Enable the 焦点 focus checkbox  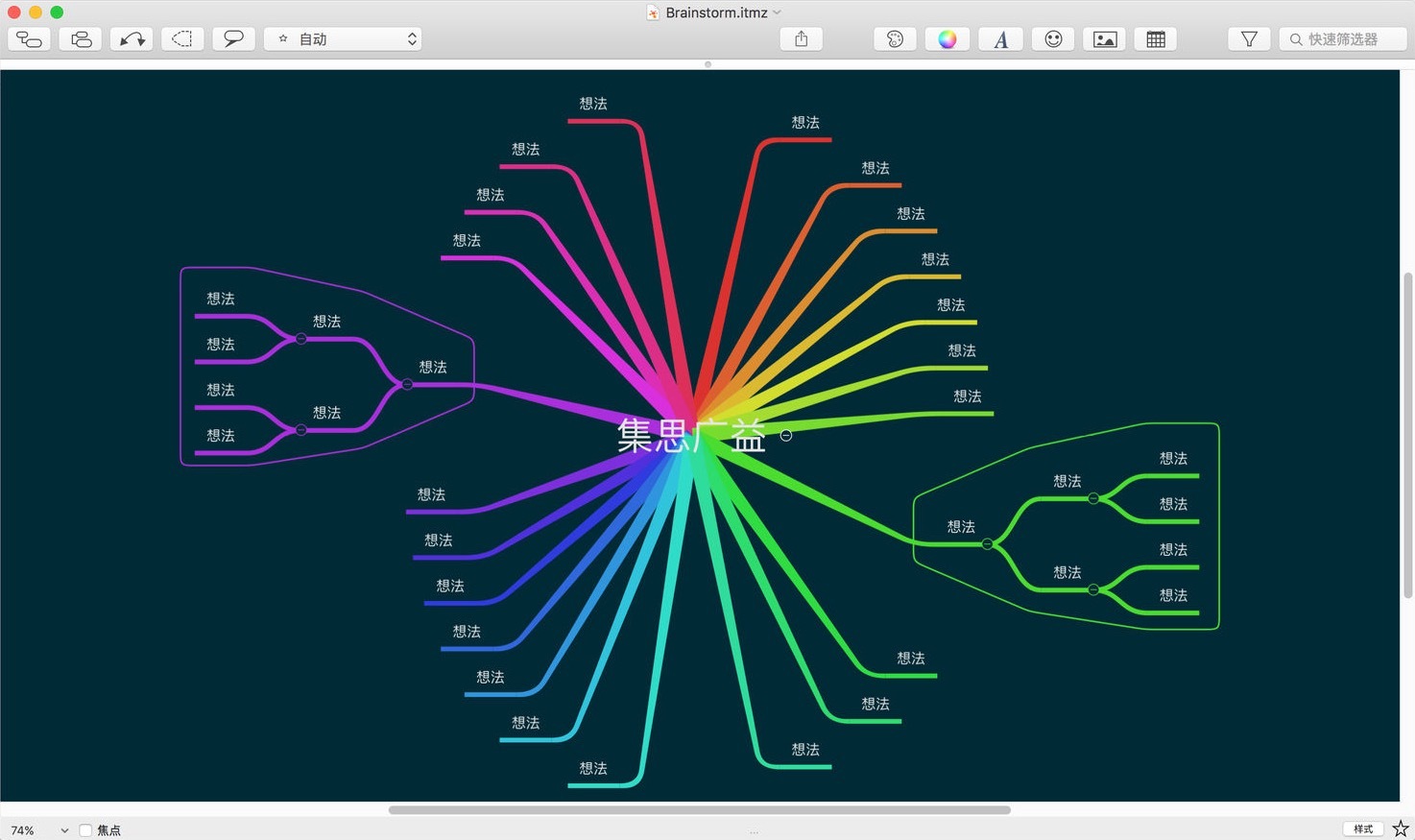pos(85,830)
